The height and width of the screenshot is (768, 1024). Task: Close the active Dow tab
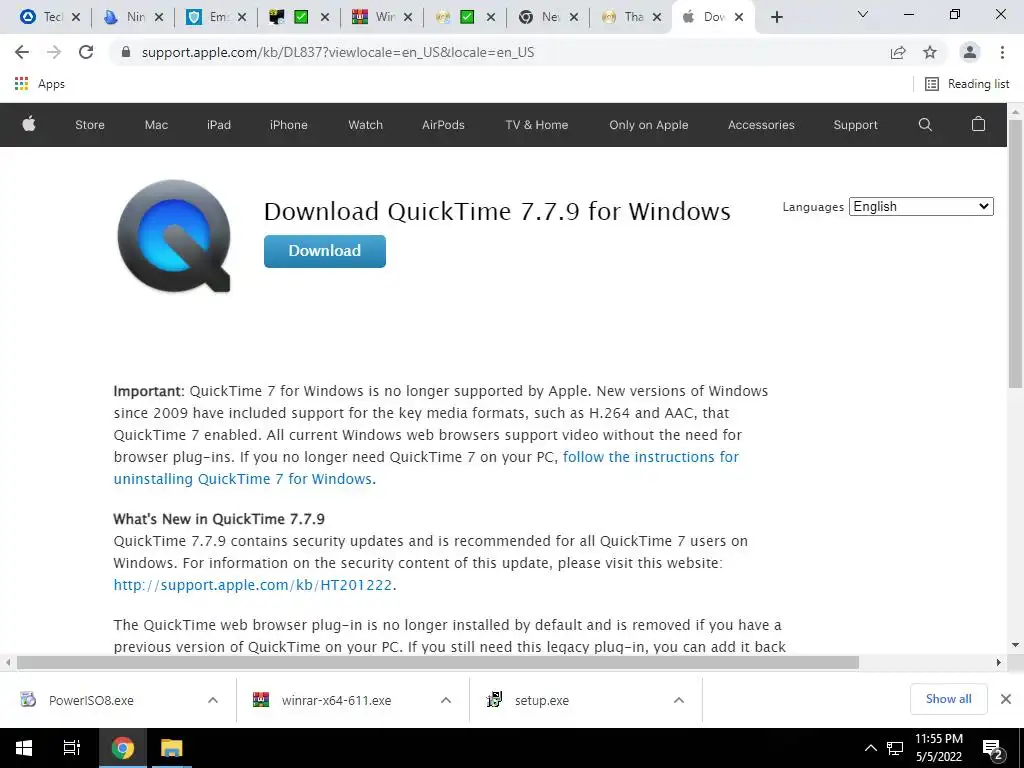tap(739, 17)
